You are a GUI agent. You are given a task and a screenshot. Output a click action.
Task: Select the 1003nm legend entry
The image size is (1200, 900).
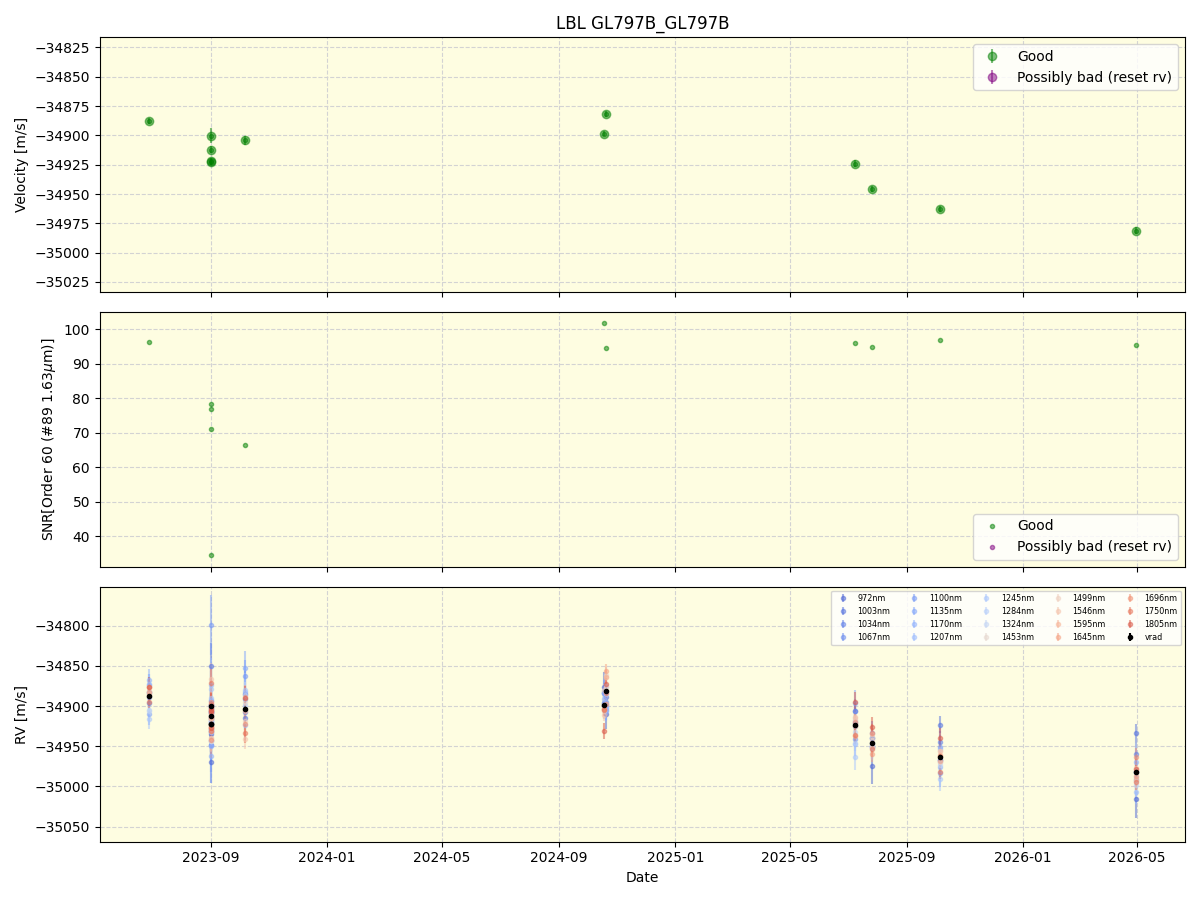[864, 611]
